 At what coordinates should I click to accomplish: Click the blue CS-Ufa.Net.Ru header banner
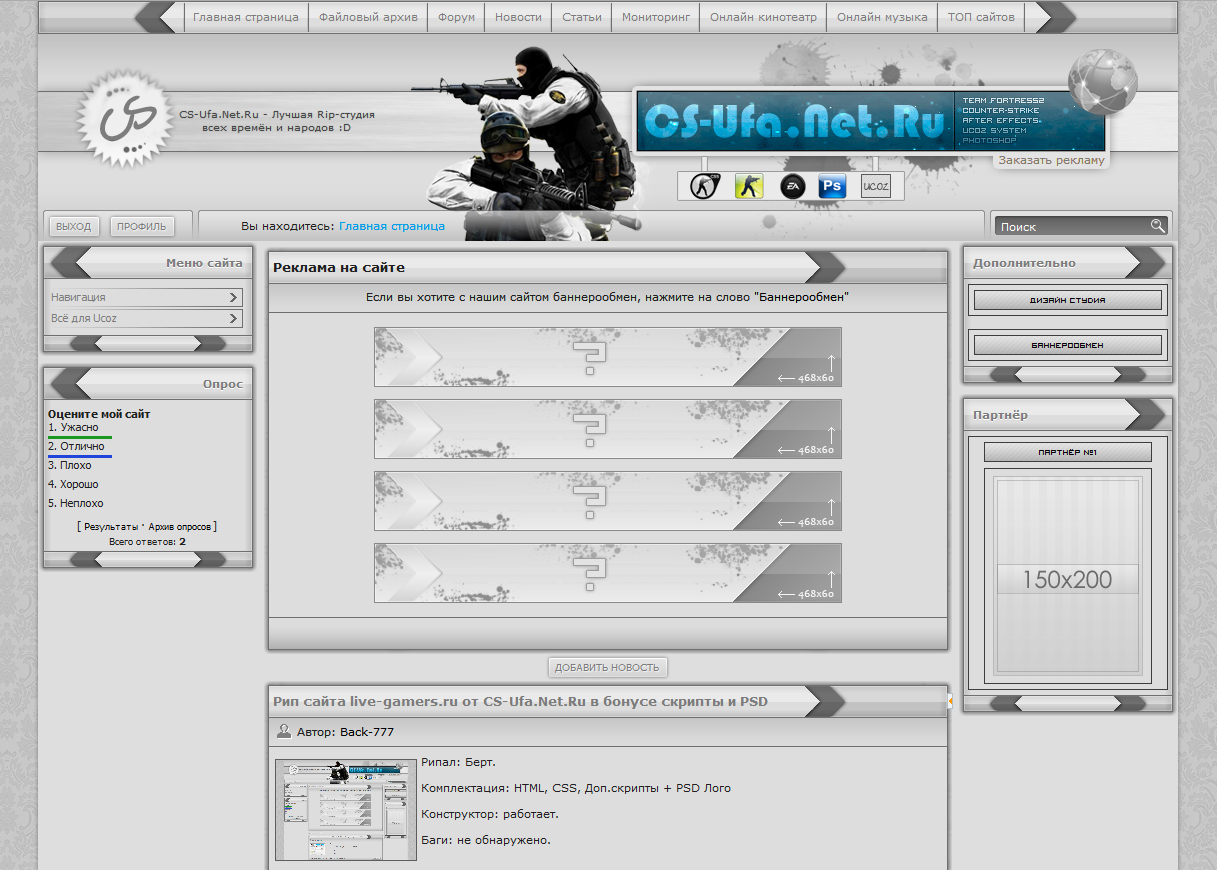point(870,121)
